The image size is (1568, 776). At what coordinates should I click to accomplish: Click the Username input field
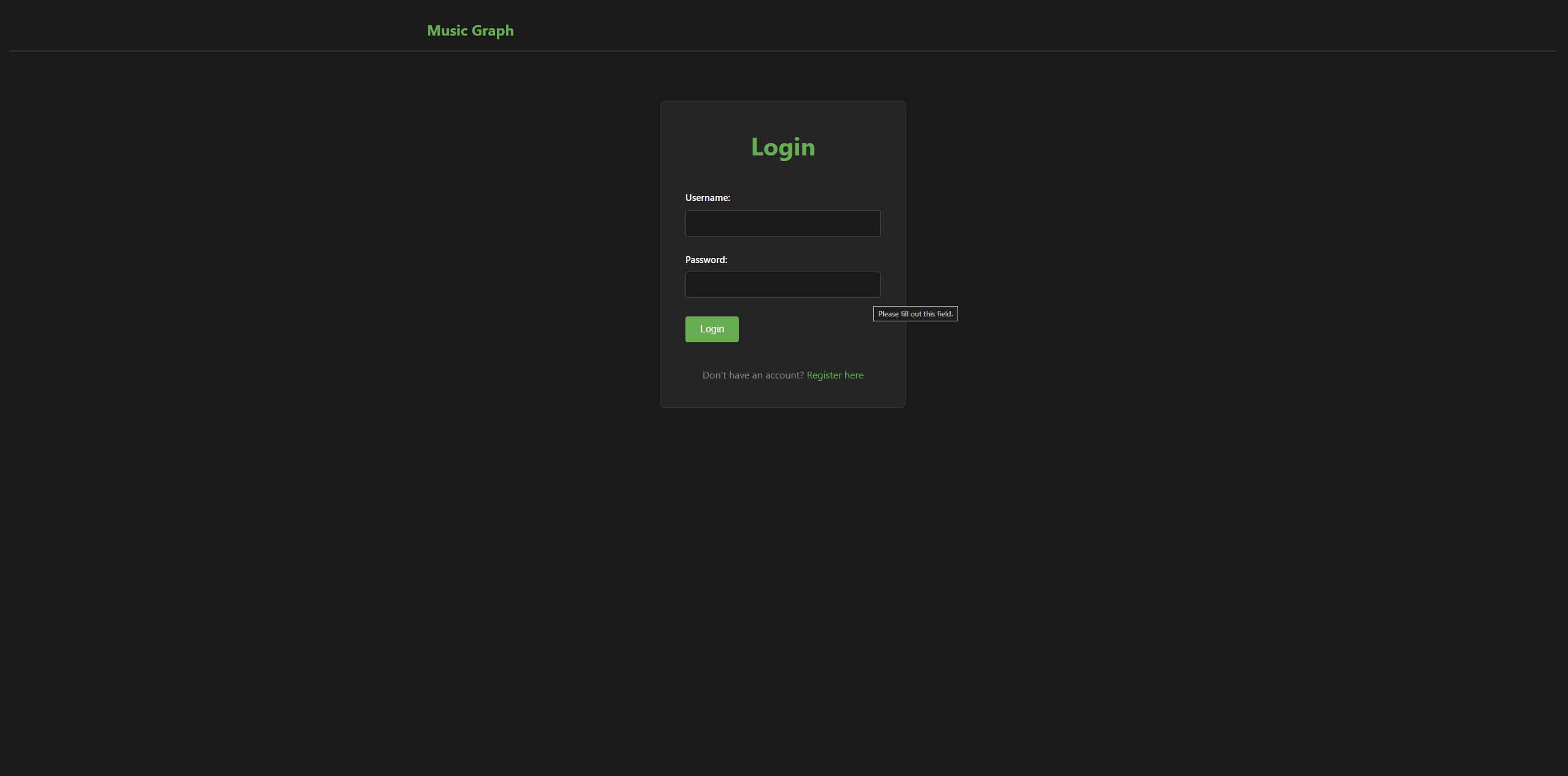pyautogui.click(x=782, y=223)
